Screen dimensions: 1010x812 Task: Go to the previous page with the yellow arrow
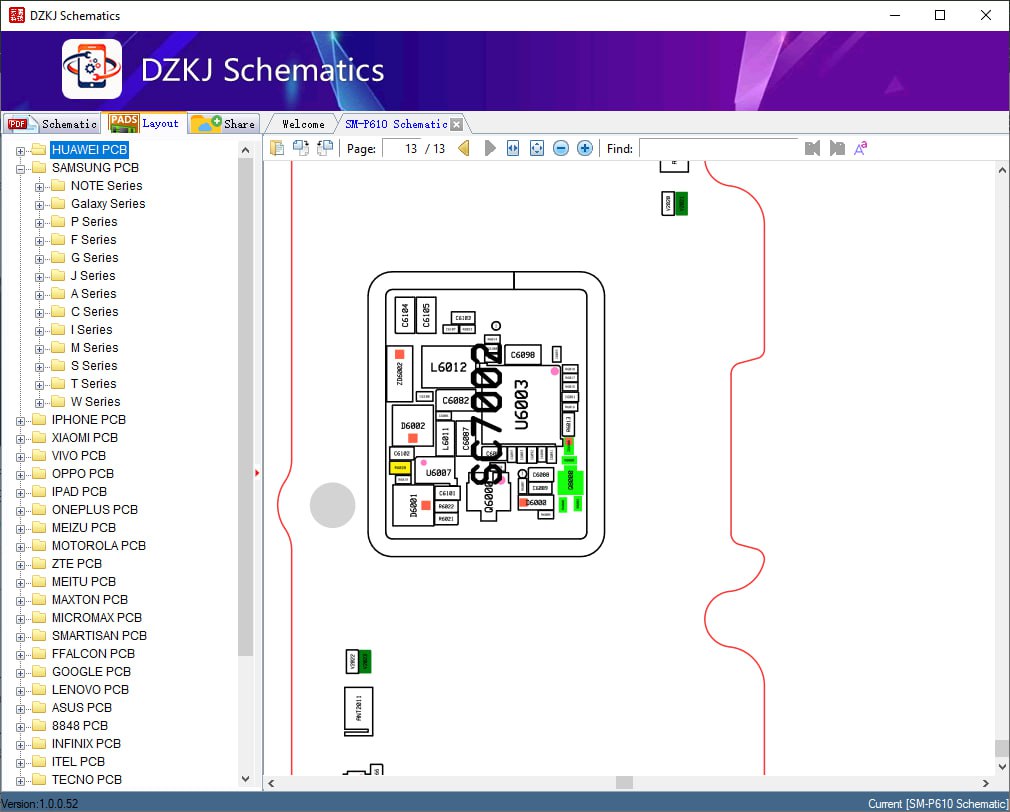[x=464, y=148]
